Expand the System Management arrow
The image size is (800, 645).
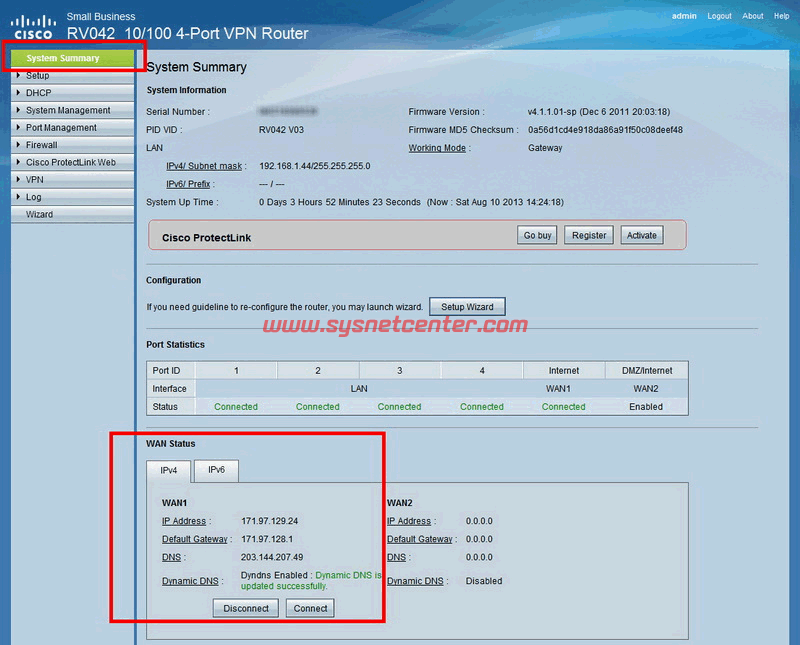pyautogui.click(x=18, y=110)
